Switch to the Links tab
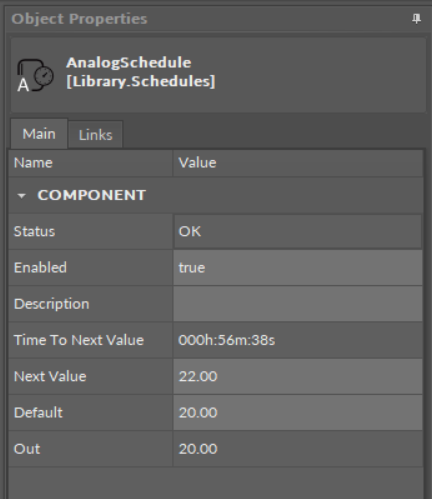This screenshot has height=499, width=432. click(96, 135)
